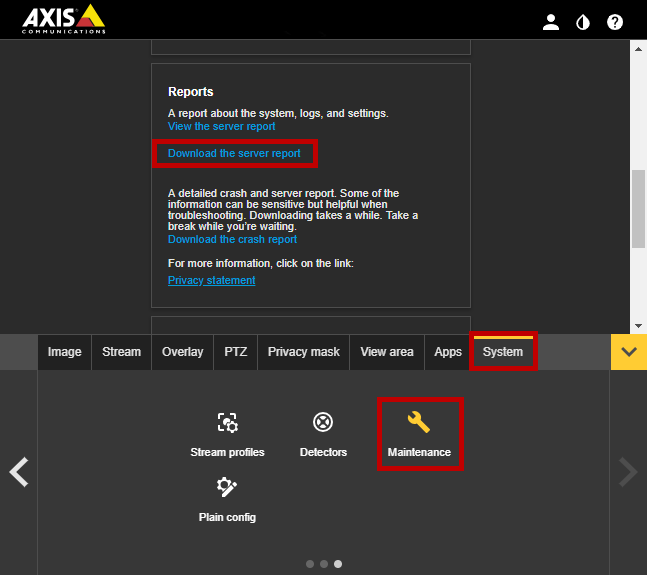Select the first page indicator dot
Image resolution: width=647 pixels, height=575 pixels.
pyautogui.click(x=310, y=564)
